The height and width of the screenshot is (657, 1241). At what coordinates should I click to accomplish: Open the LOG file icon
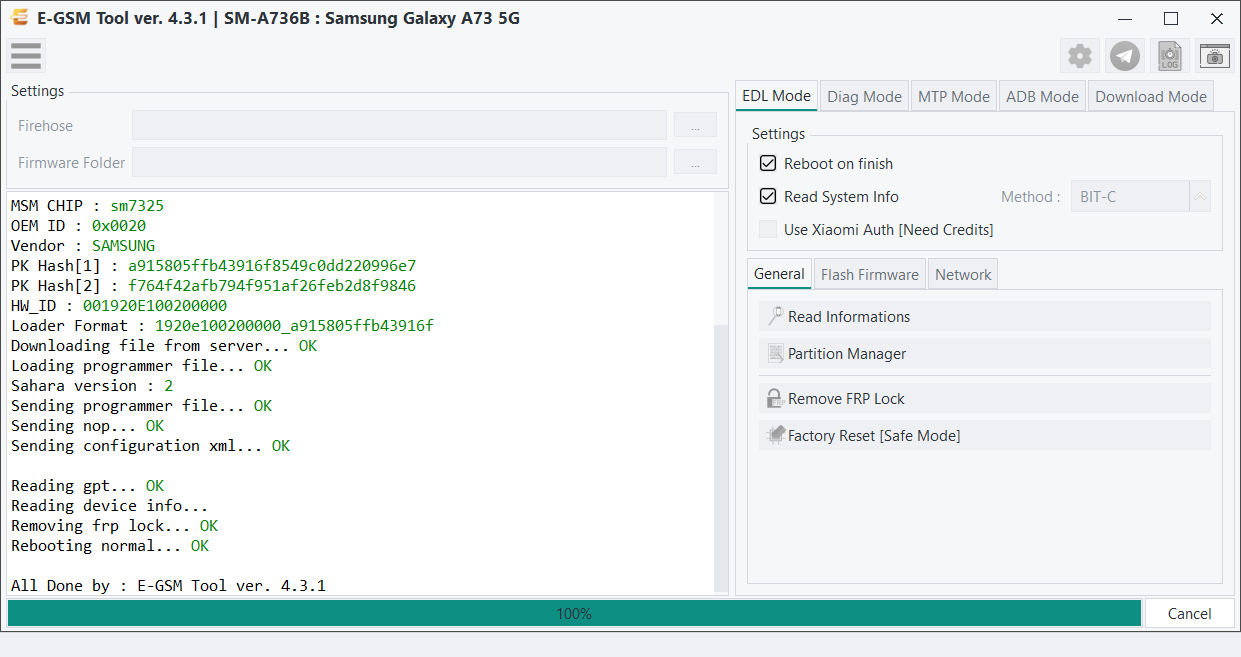point(1170,56)
